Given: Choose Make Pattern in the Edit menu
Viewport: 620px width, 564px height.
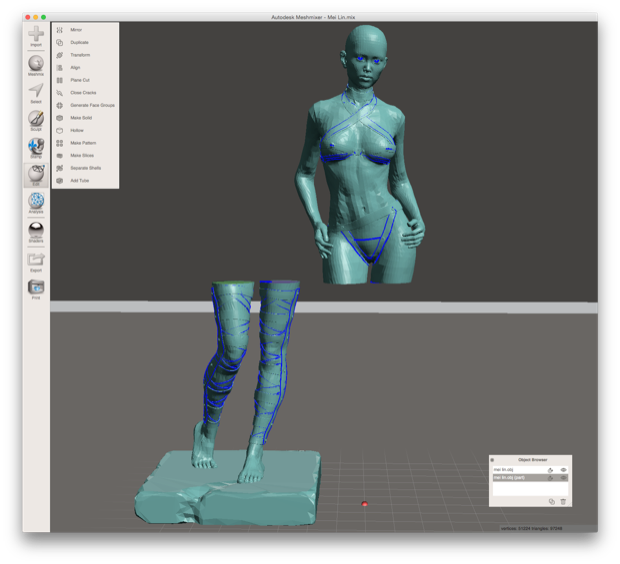Looking at the screenshot, I should point(85,143).
